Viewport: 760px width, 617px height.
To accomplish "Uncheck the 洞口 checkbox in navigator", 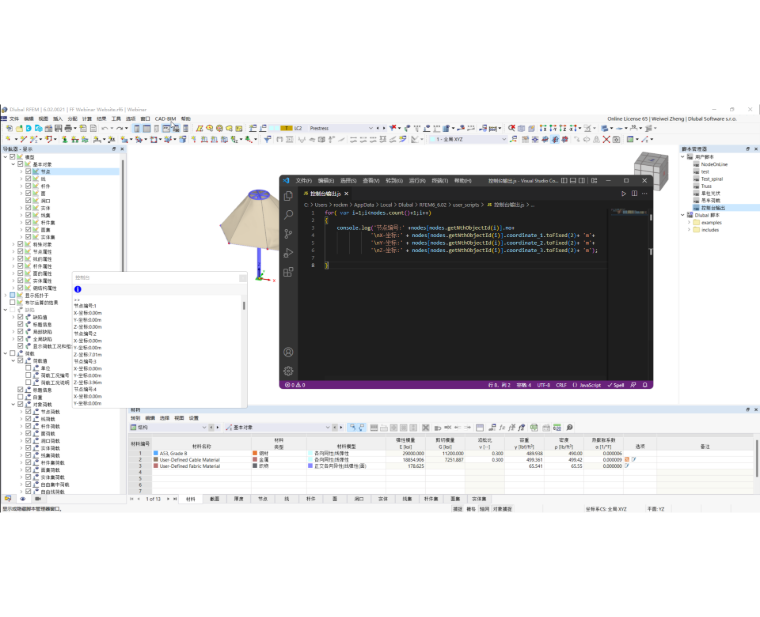I will (x=28, y=200).
